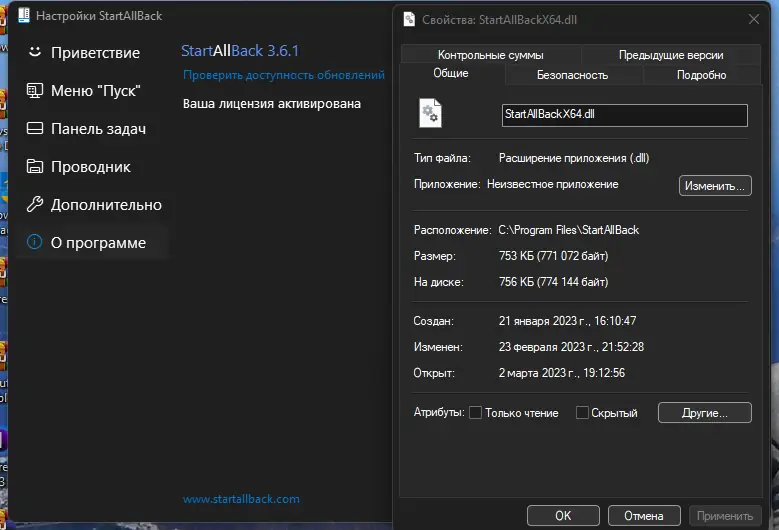The width and height of the screenshot is (779, 530).
Task: Open the Безопасность tab
Action: [x=572, y=75]
